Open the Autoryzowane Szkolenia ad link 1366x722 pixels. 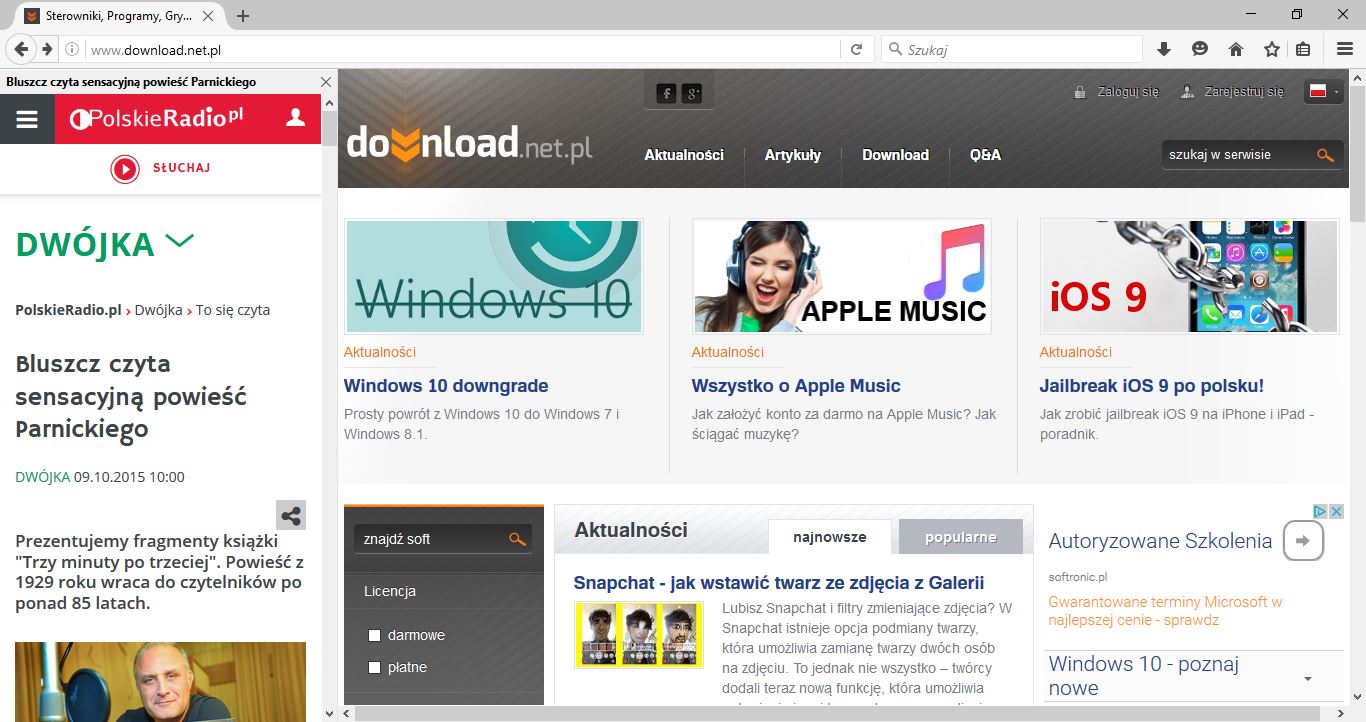[1160, 542]
